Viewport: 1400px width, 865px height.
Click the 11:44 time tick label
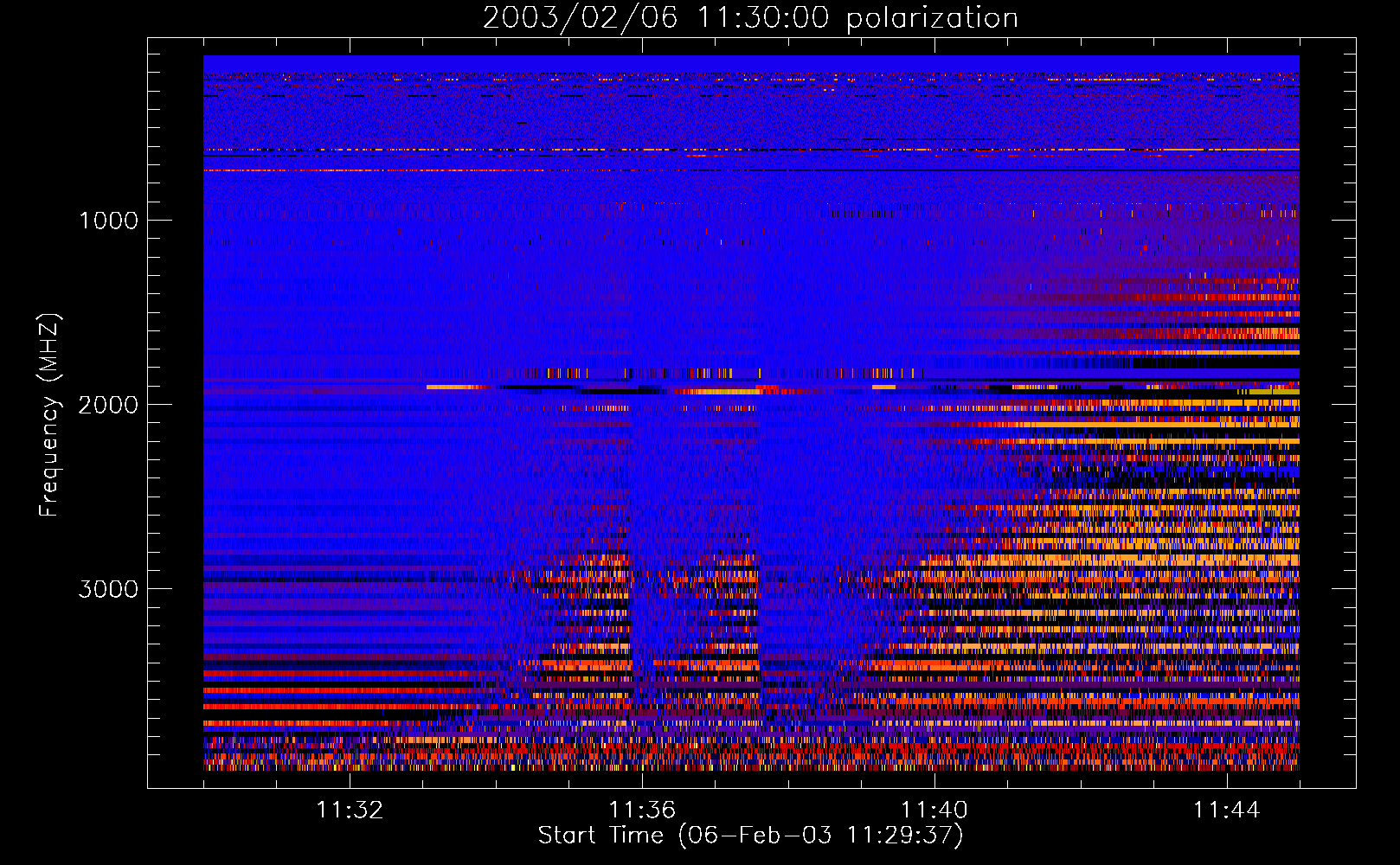point(1227,811)
